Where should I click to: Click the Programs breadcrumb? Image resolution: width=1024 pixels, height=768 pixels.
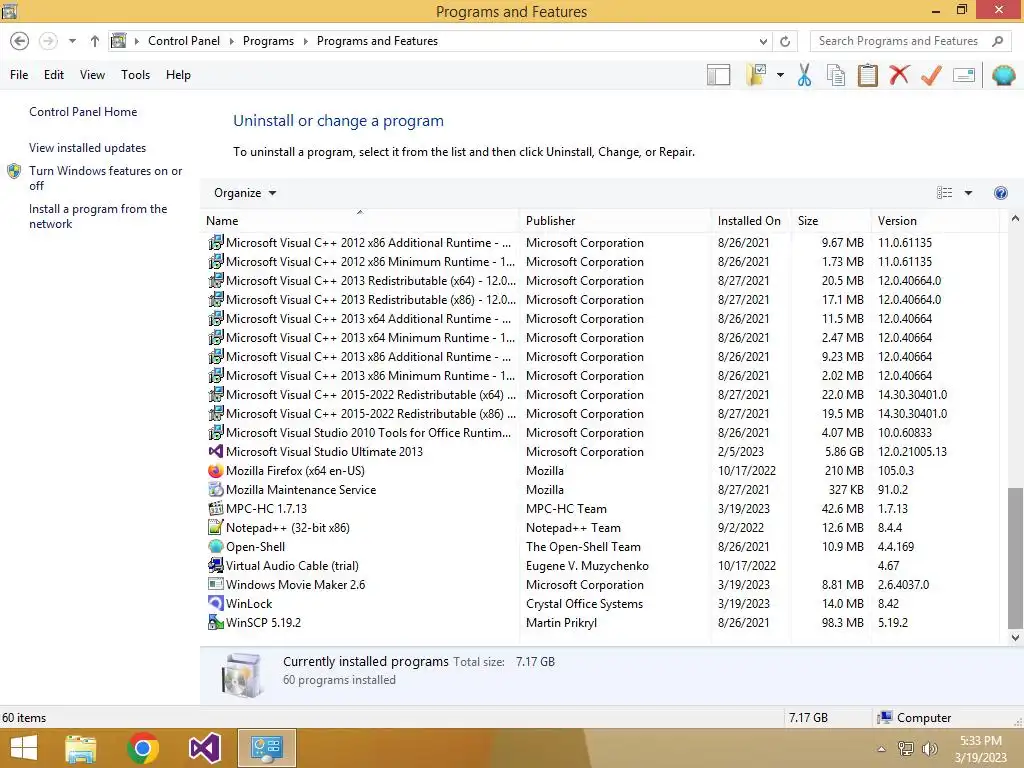click(x=268, y=41)
